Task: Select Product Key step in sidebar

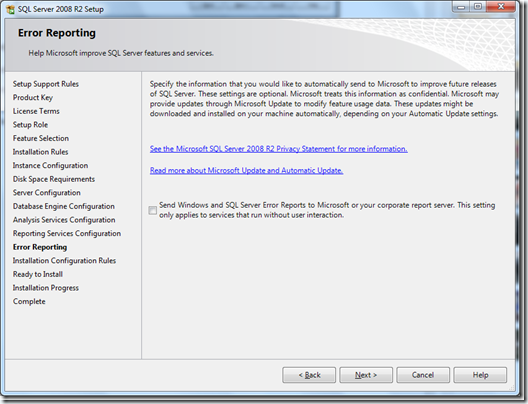Action: [x=33, y=98]
